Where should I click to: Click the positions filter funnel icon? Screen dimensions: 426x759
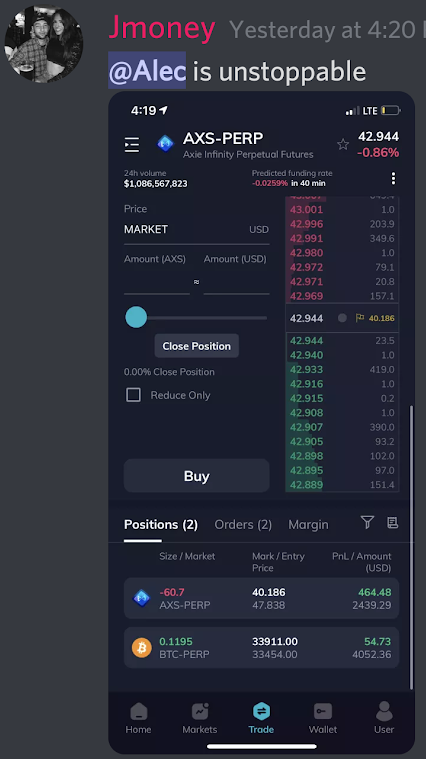[x=367, y=522]
